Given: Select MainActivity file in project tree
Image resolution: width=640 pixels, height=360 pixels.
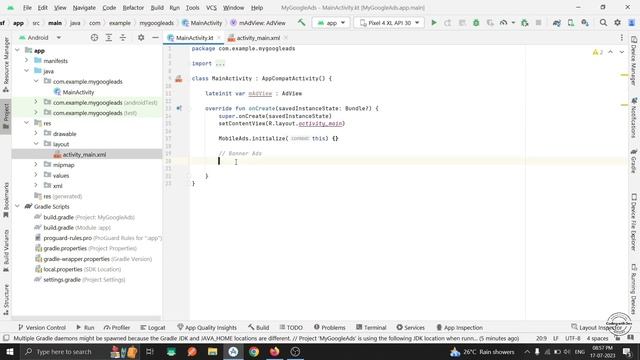Looking at the screenshot, I should click(x=78, y=92).
